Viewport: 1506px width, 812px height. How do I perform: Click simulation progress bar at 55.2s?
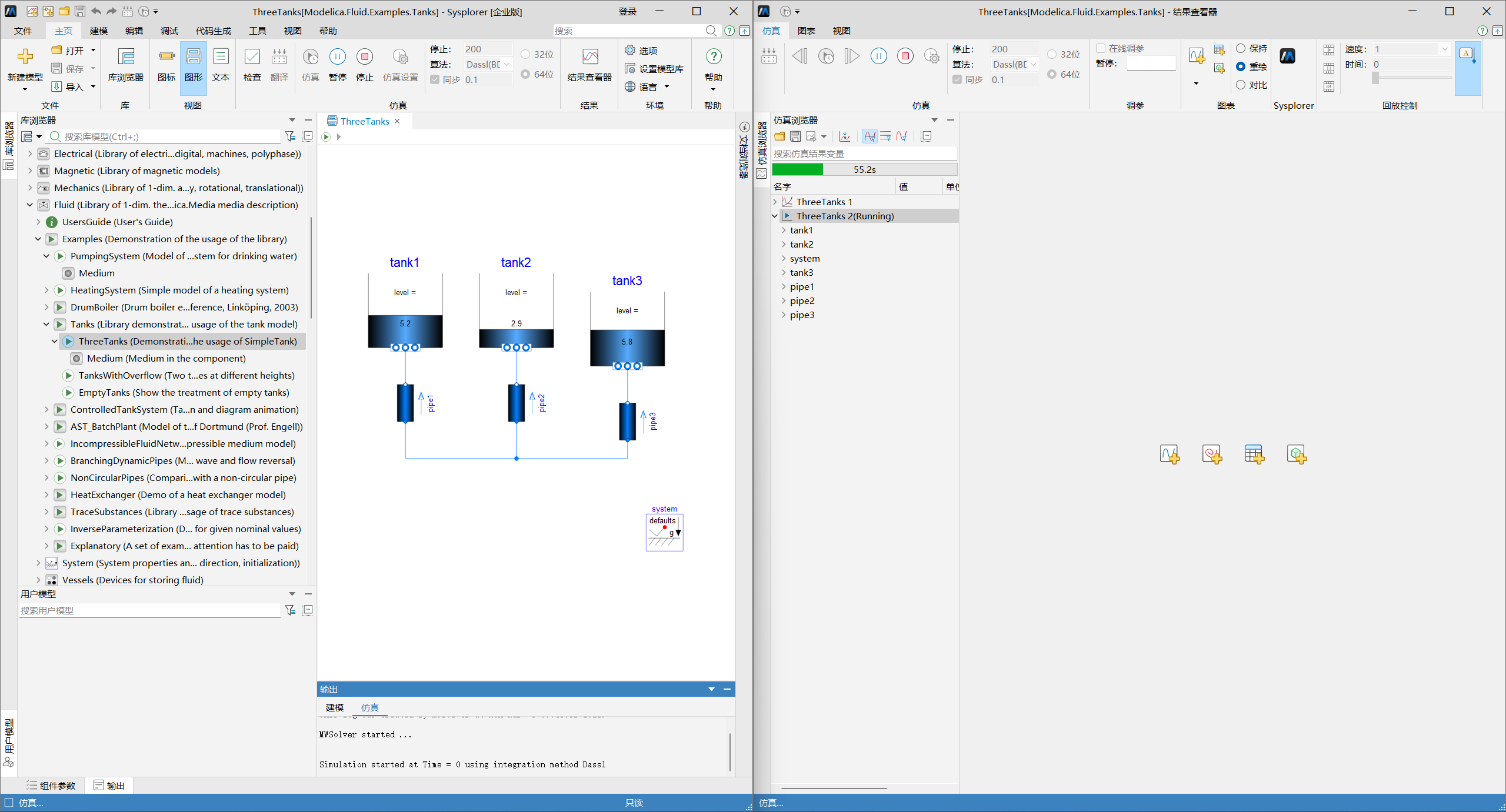click(x=864, y=170)
